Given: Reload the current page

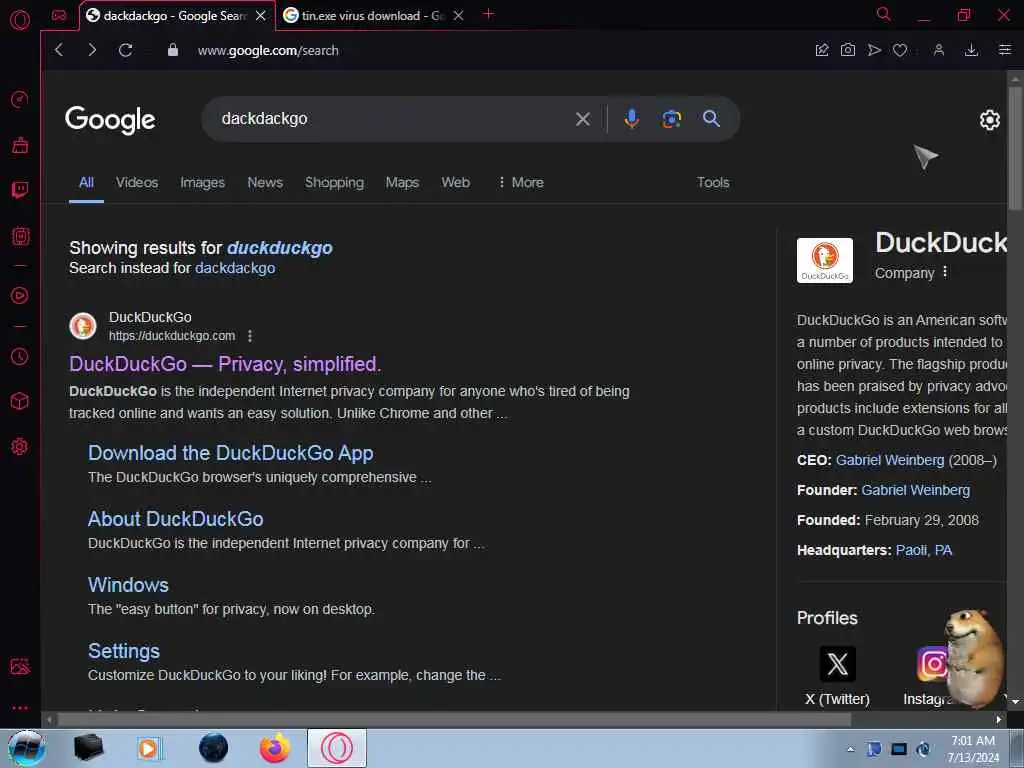Looking at the screenshot, I should [x=125, y=50].
